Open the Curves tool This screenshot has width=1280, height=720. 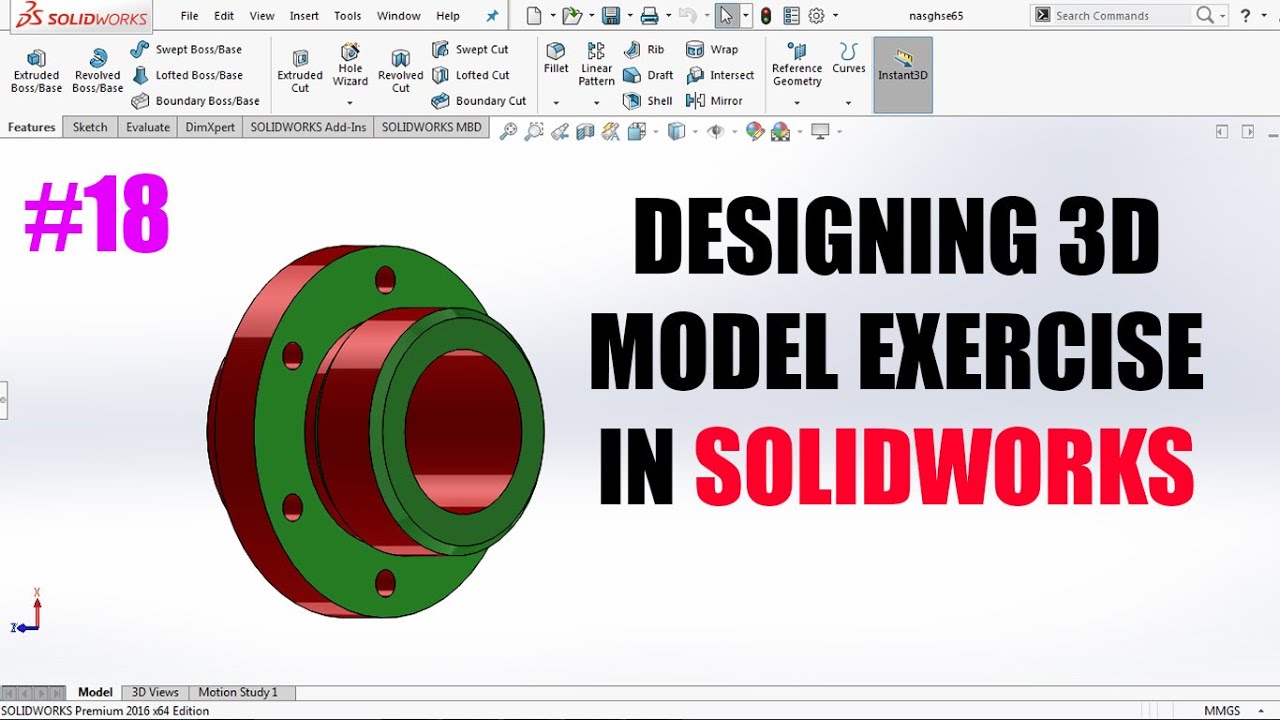[849, 58]
